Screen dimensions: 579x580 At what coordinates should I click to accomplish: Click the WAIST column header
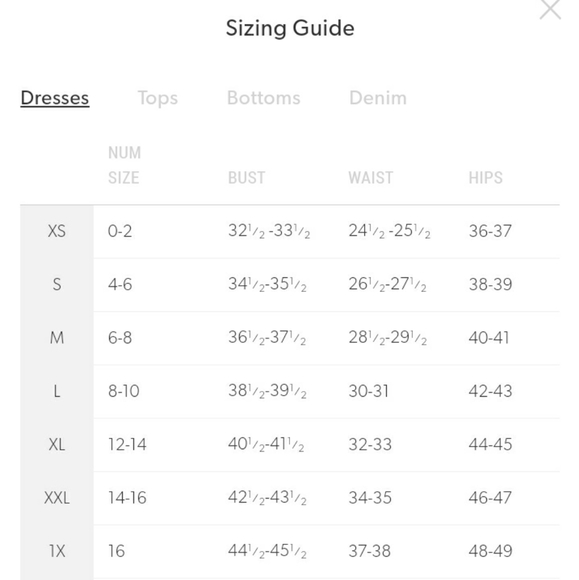[370, 178]
